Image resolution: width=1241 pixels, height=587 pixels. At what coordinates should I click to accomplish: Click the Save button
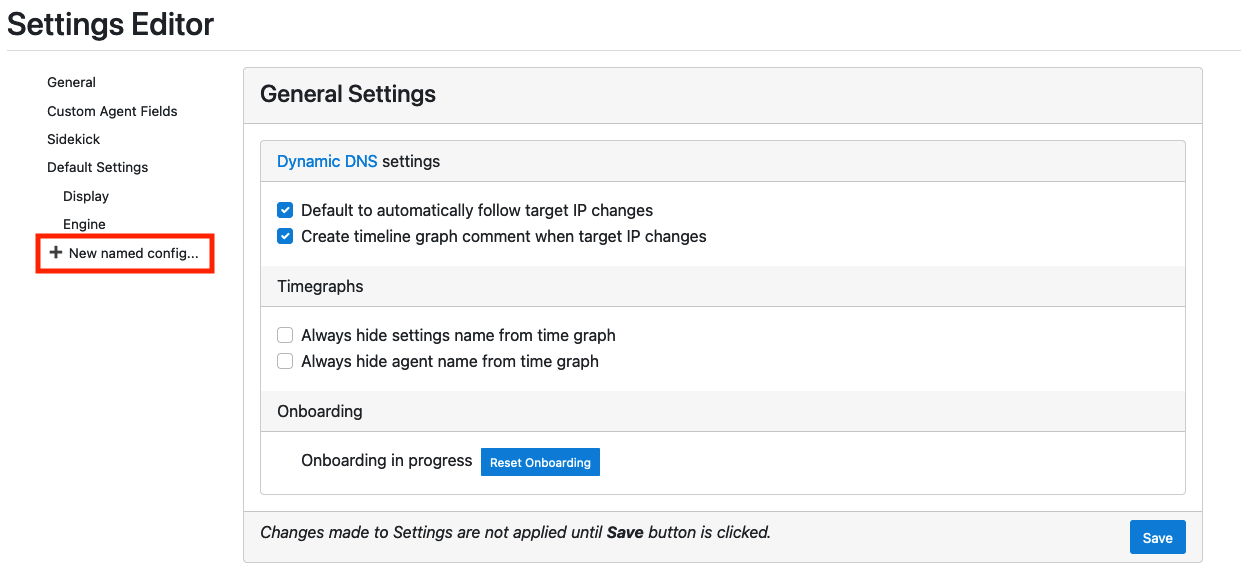(x=1157, y=537)
